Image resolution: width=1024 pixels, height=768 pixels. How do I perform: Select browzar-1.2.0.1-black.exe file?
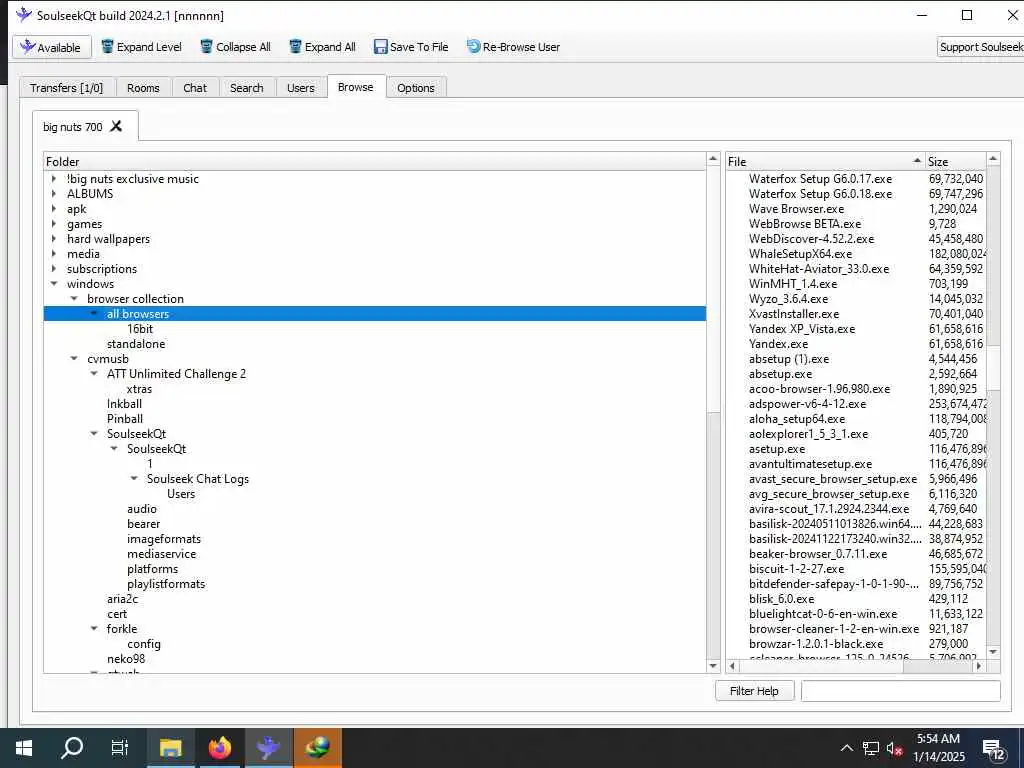[816, 644]
